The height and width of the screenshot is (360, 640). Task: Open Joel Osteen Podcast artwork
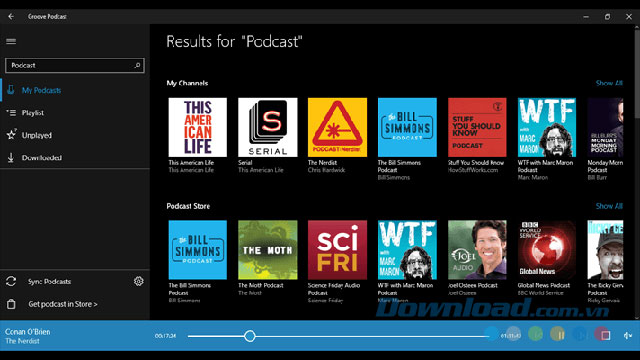[477, 250]
